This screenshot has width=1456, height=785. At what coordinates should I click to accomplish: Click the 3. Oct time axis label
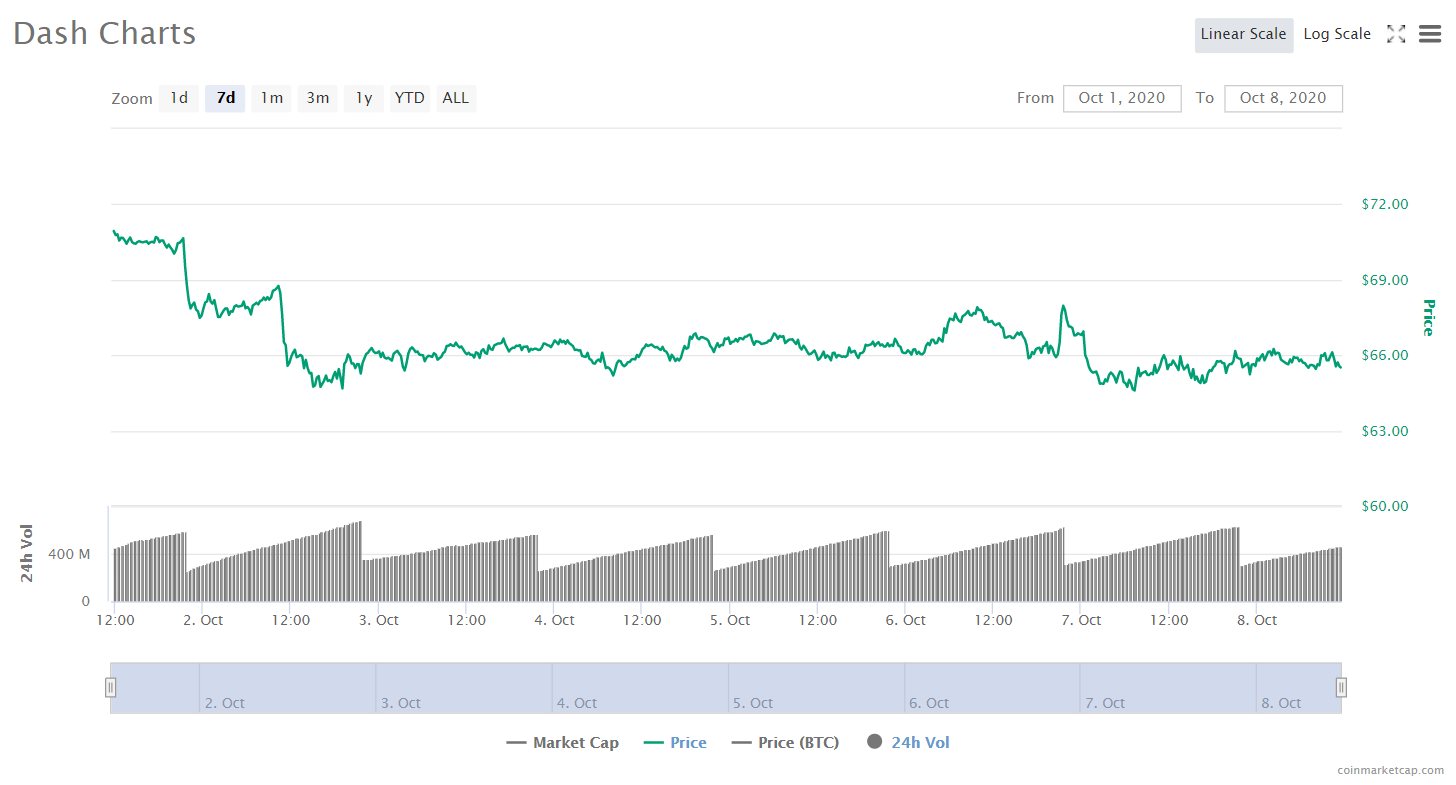coord(379,620)
